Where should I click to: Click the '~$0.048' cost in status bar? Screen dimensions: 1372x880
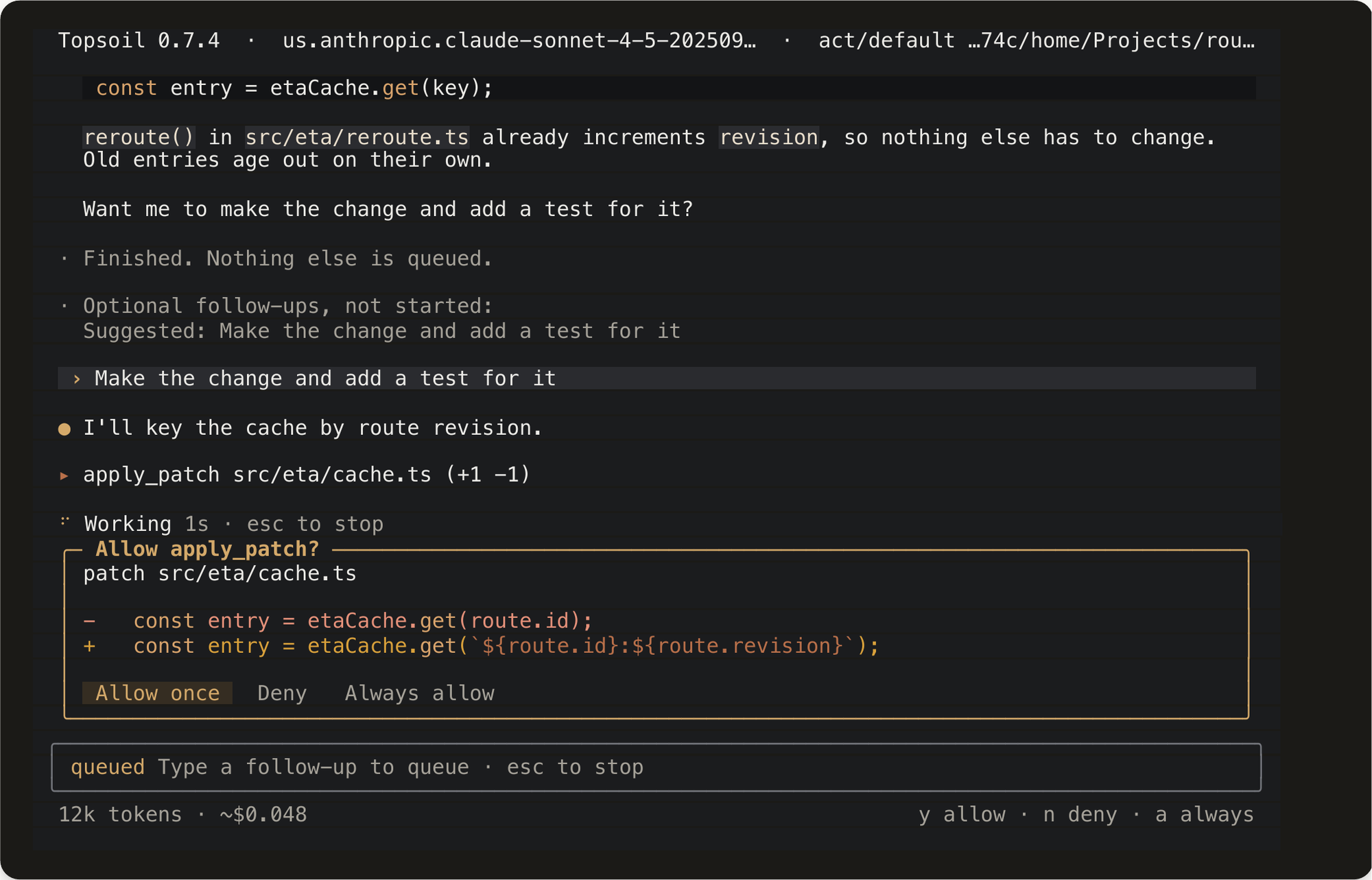[x=263, y=814]
